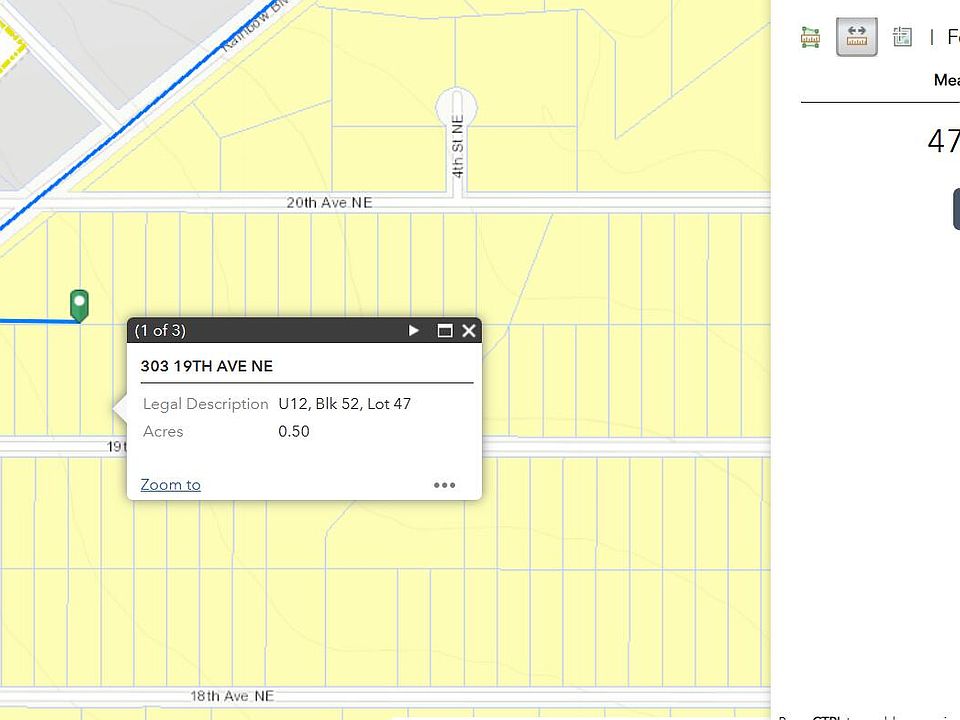Select the distance measurement ruler tool
Image resolution: width=960 pixels, height=720 pixels.
(857, 37)
